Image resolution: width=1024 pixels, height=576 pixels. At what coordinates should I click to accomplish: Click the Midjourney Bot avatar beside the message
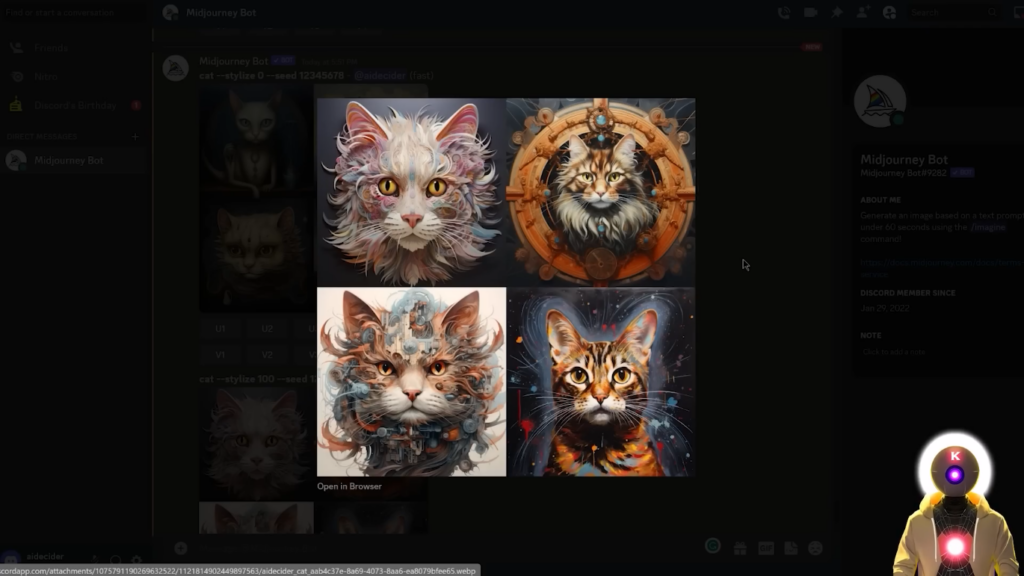176,68
